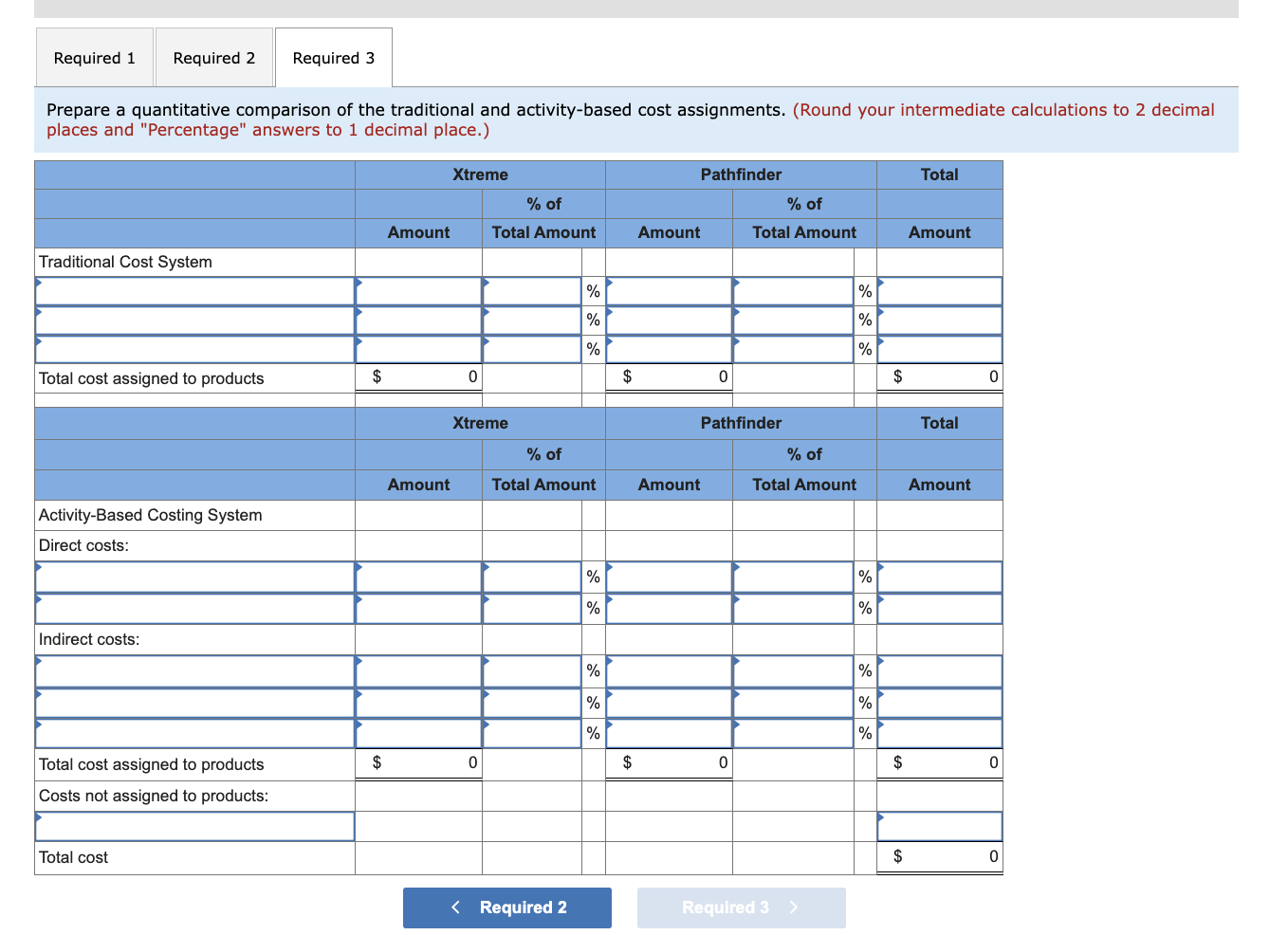The image size is (1288, 935).
Task: Click Xtreme Amount field in first Direct costs row
Action: (419, 577)
